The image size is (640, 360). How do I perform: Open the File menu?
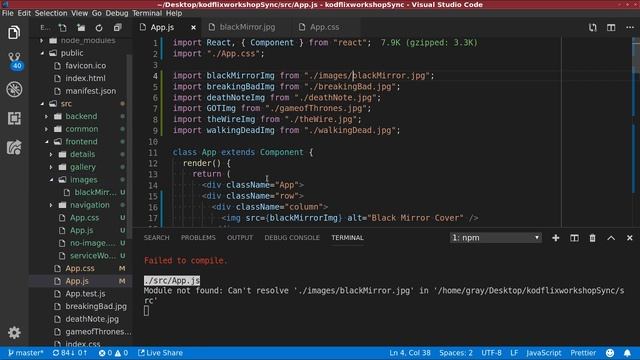click(7, 13)
